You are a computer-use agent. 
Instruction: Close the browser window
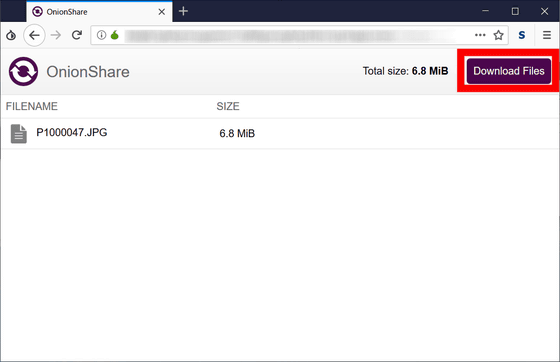pos(544,11)
